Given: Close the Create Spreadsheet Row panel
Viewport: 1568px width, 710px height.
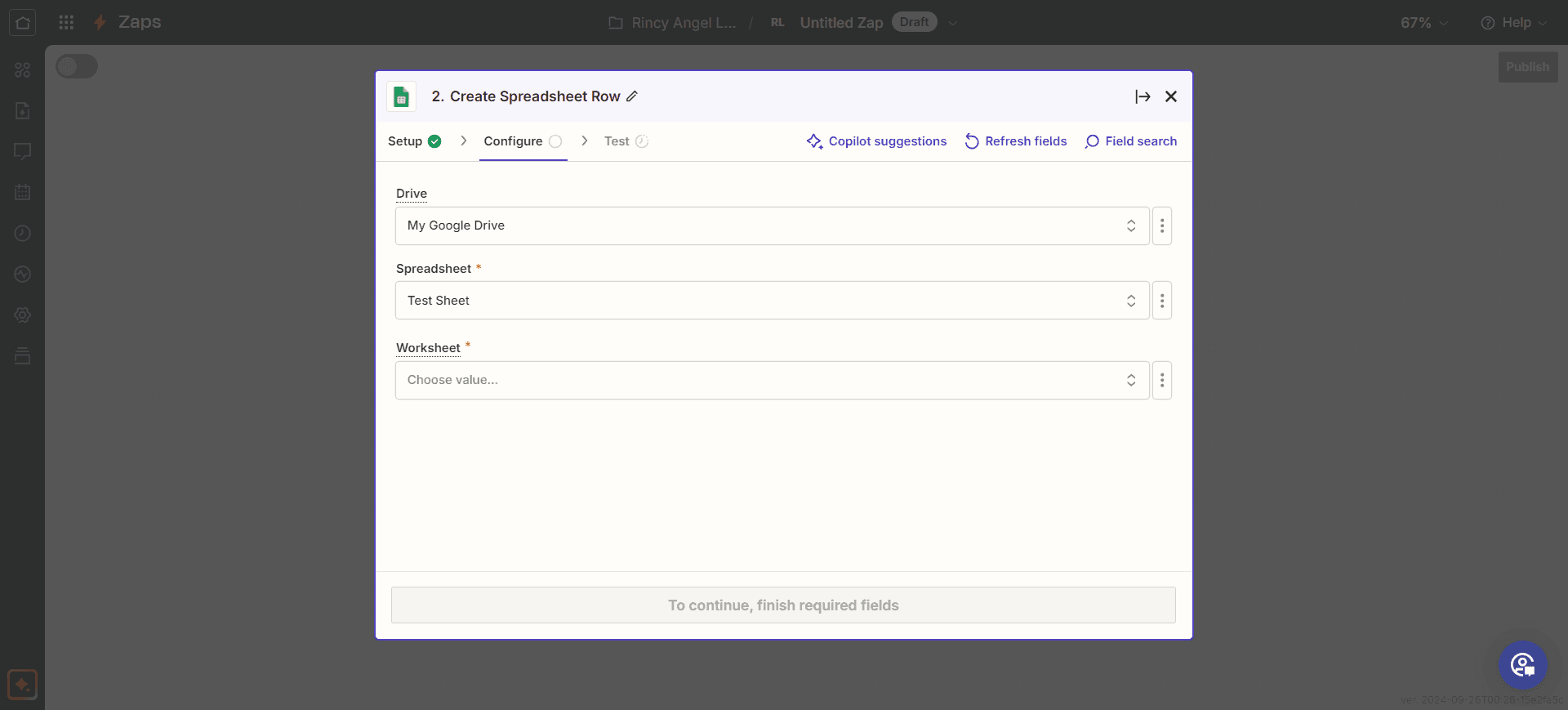Looking at the screenshot, I should click(1171, 96).
